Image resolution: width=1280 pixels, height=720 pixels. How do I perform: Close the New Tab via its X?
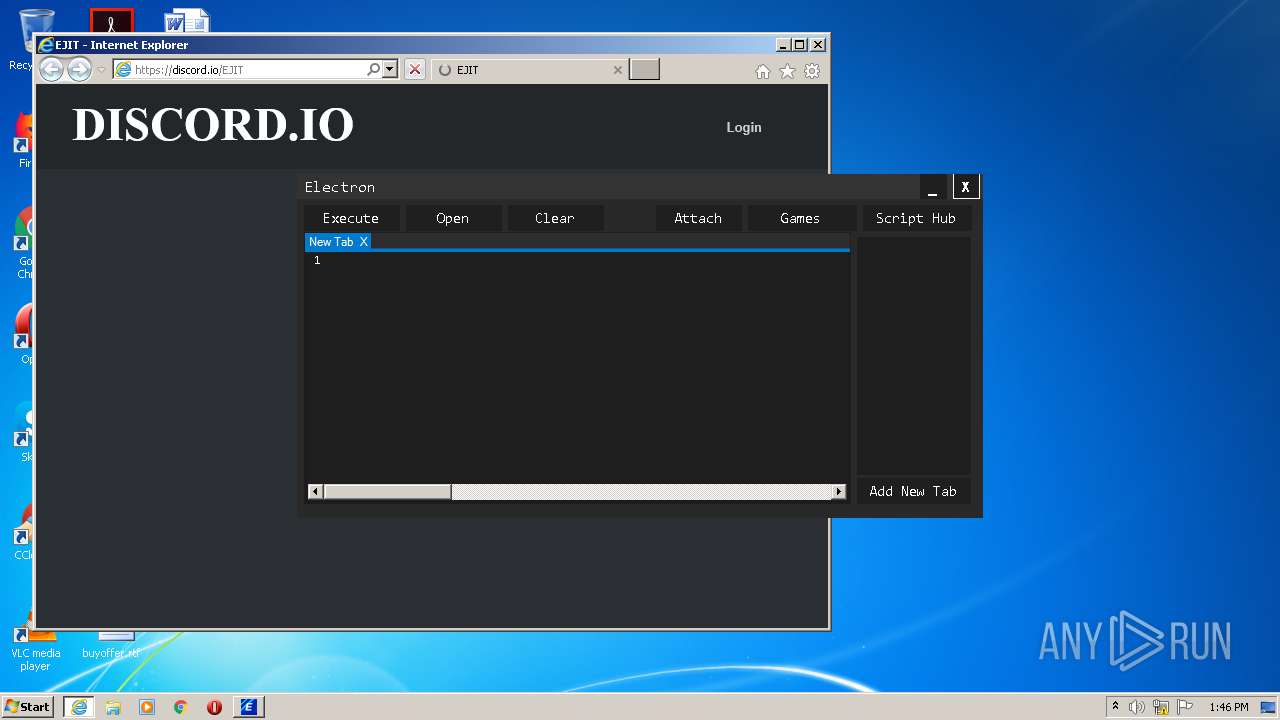pyautogui.click(x=364, y=242)
